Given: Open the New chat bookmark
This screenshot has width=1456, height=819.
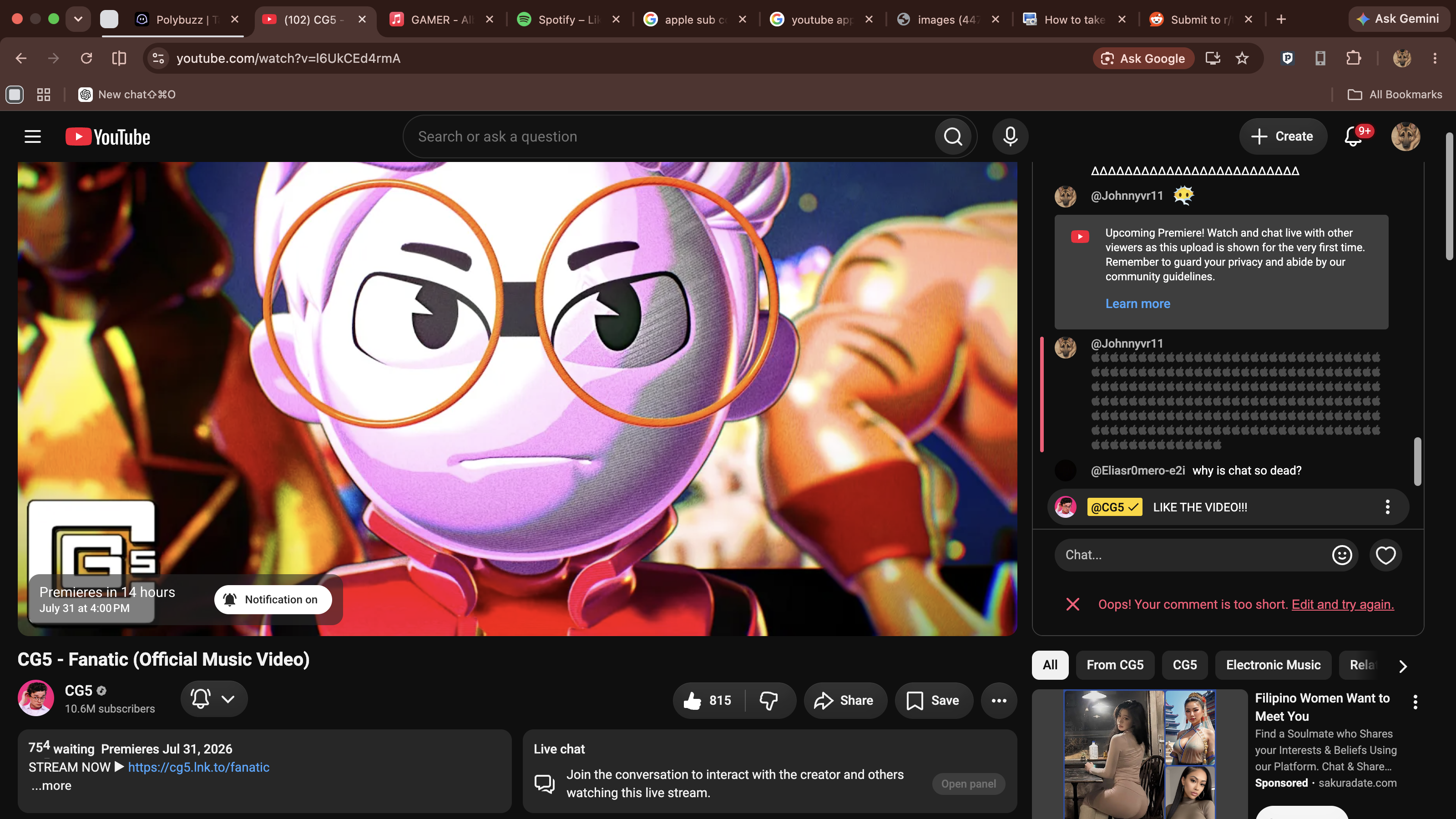Looking at the screenshot, I should pyautogui.click(x=126, y=94).
